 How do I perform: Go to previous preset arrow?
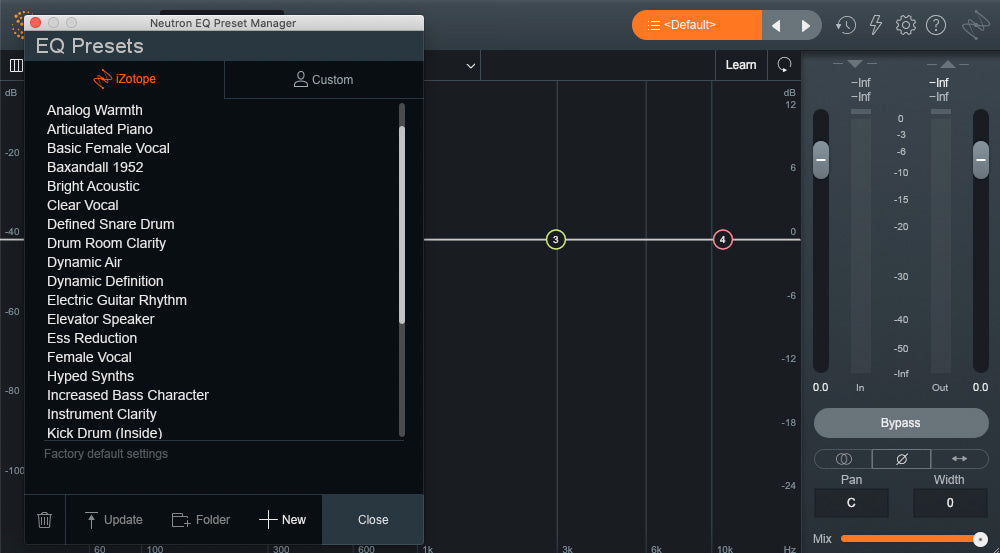[x=776, y=26]
